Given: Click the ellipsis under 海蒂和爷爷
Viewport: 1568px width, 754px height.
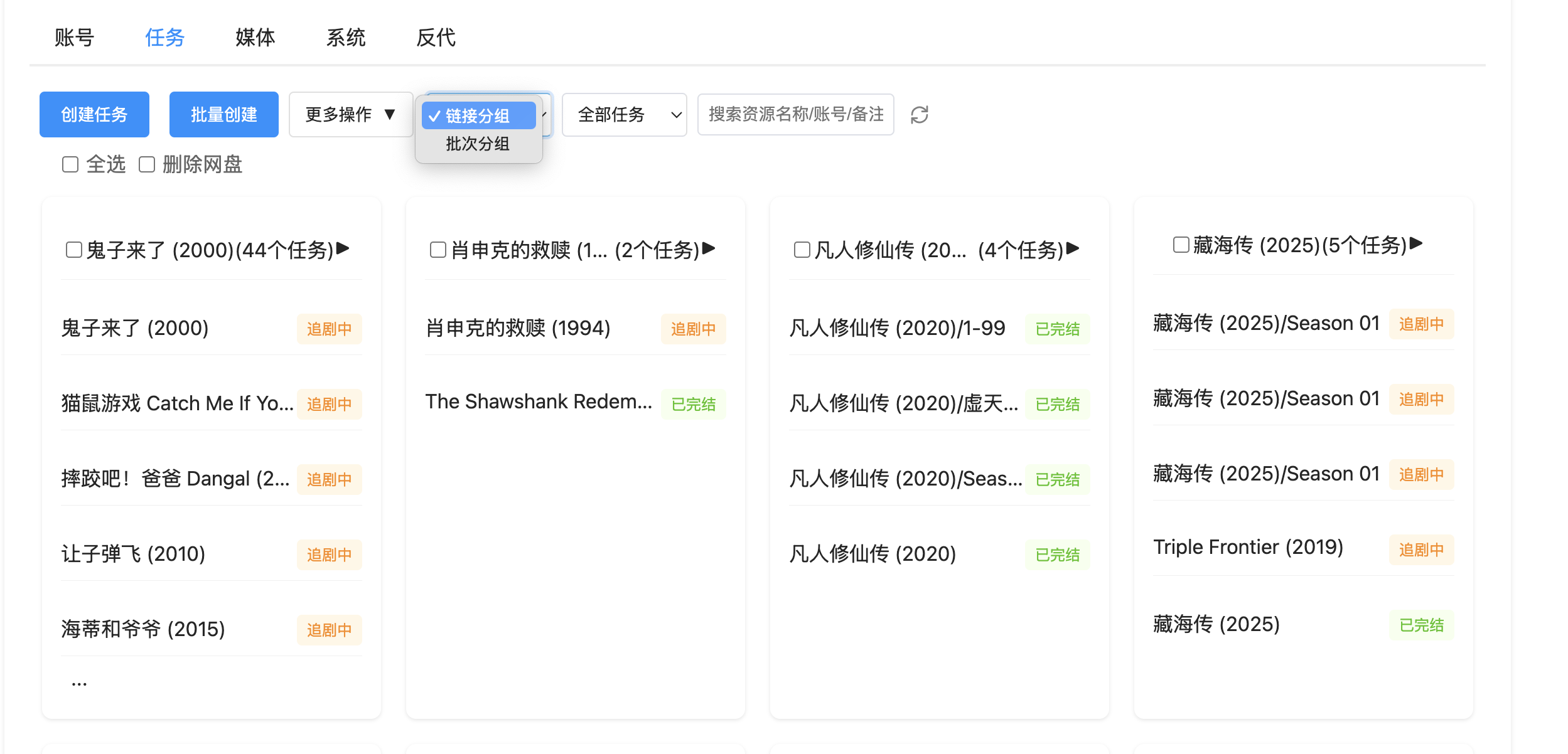Looking at the screenshot, I should (x=79, y=682).
